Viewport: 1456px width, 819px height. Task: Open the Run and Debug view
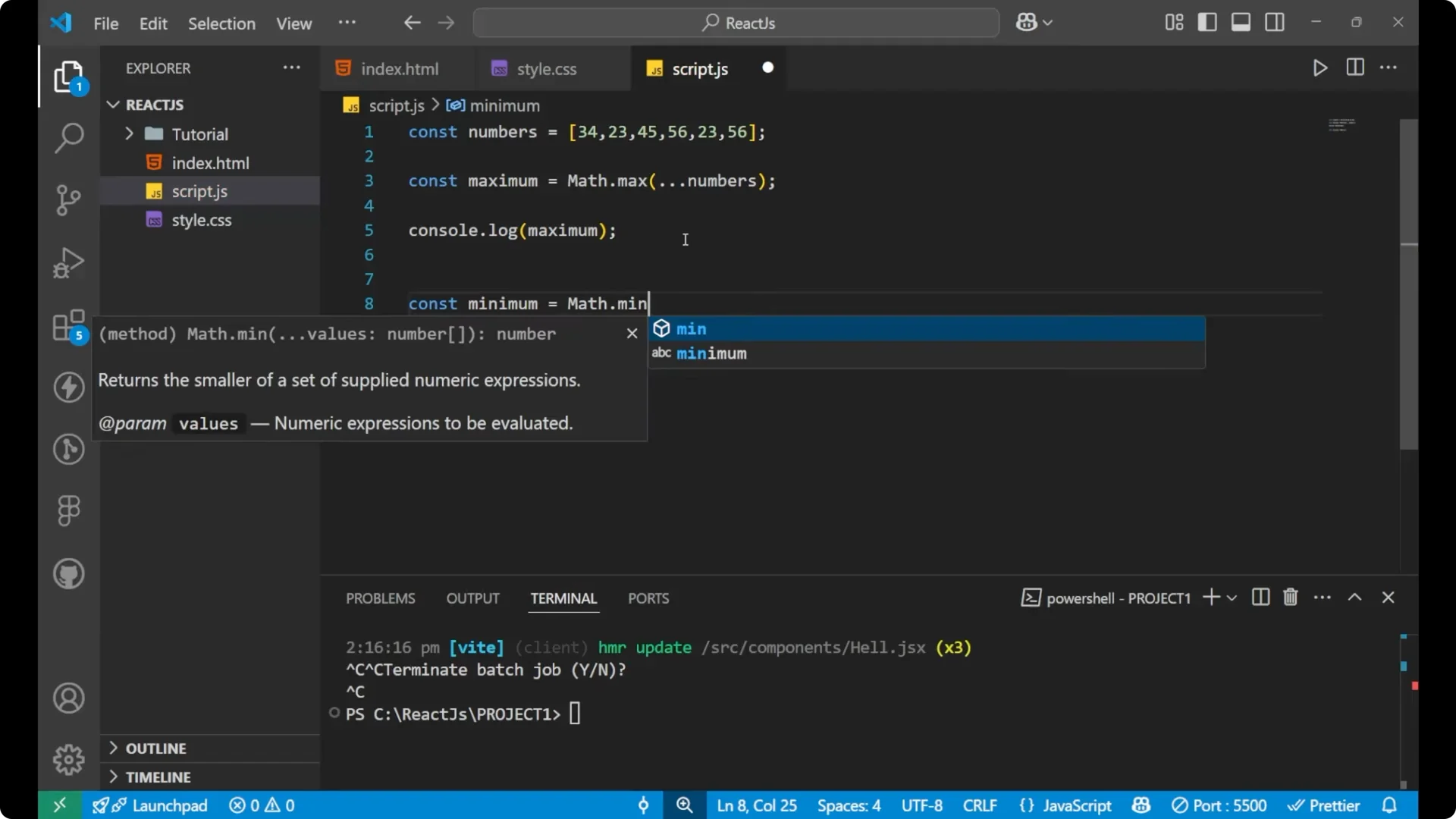pyautogui.click(x=68, y=262)
